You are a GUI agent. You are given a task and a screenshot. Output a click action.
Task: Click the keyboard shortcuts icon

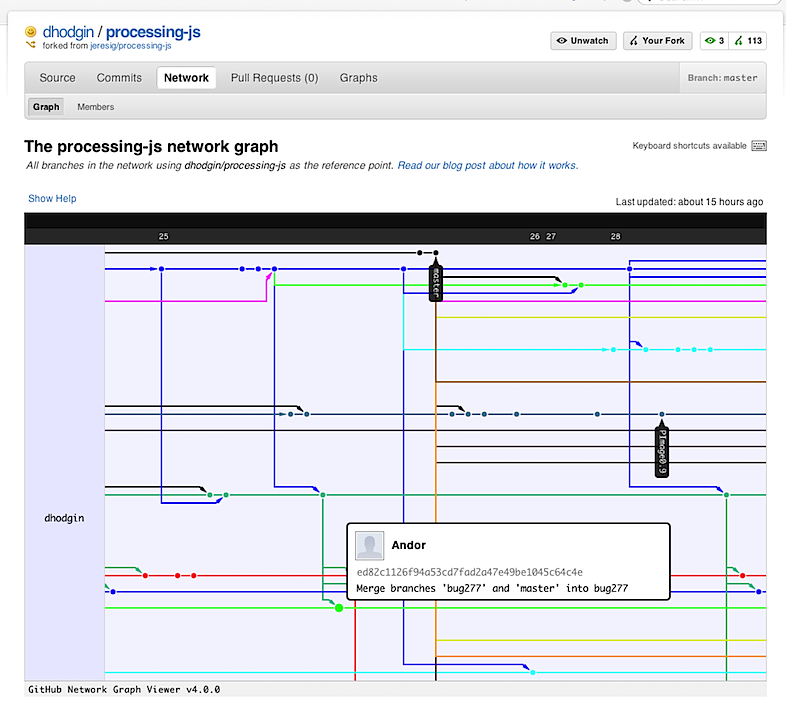(x=758, y=146)
